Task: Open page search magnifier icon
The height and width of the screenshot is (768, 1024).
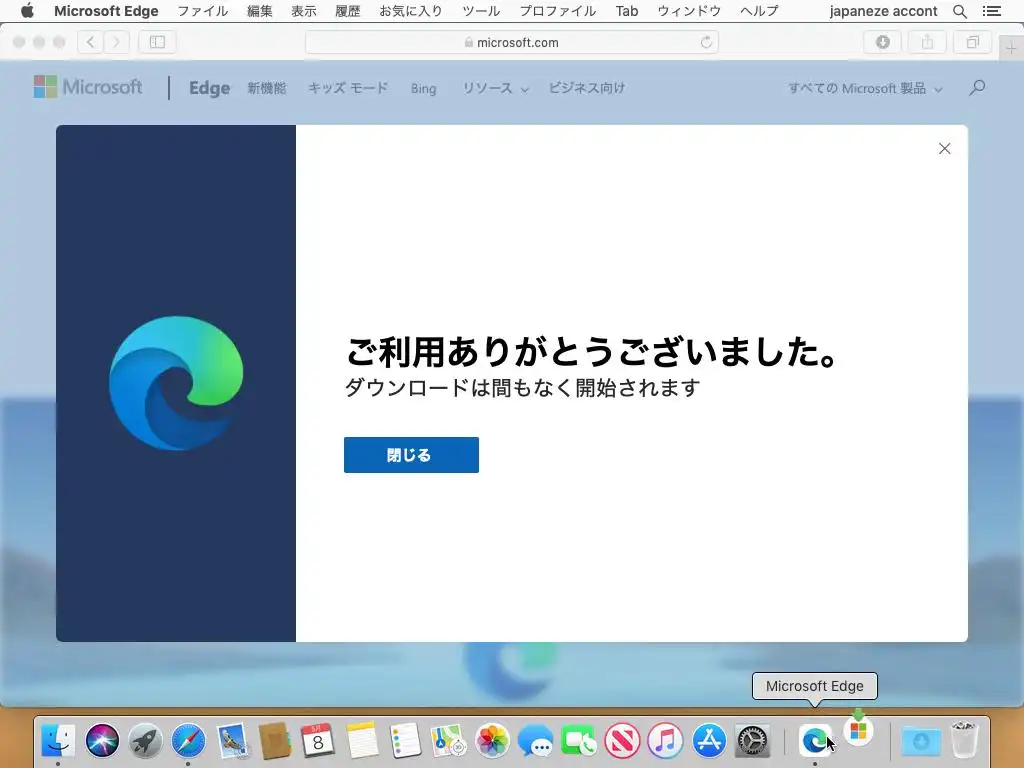Action: coord(977,88)
